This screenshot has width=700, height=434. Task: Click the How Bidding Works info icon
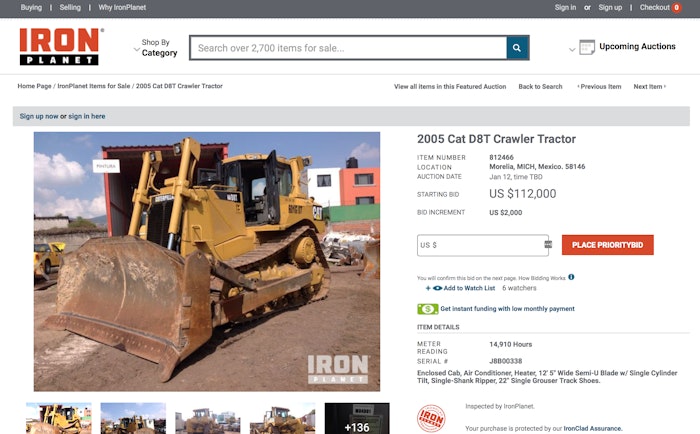point(571,277)
